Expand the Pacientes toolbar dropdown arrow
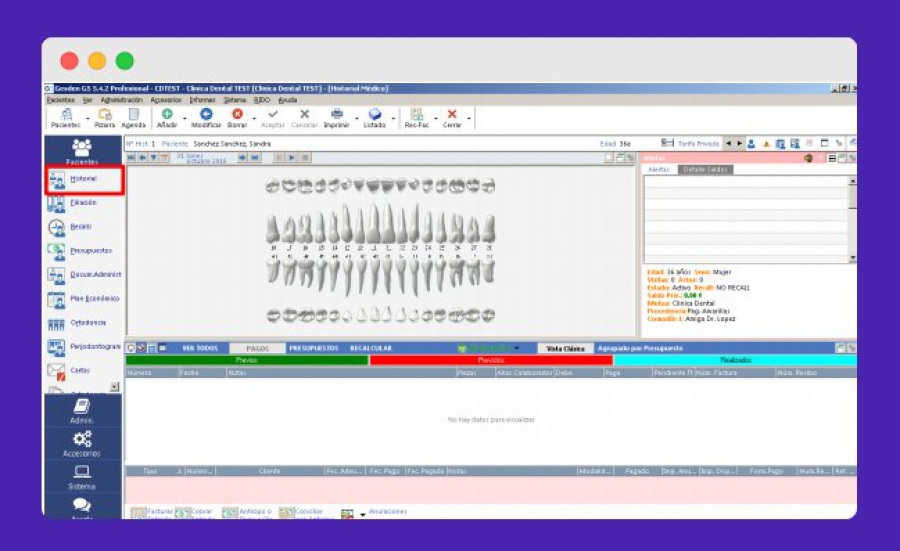This screenshot has height=551, width=900. pos(88,119)
